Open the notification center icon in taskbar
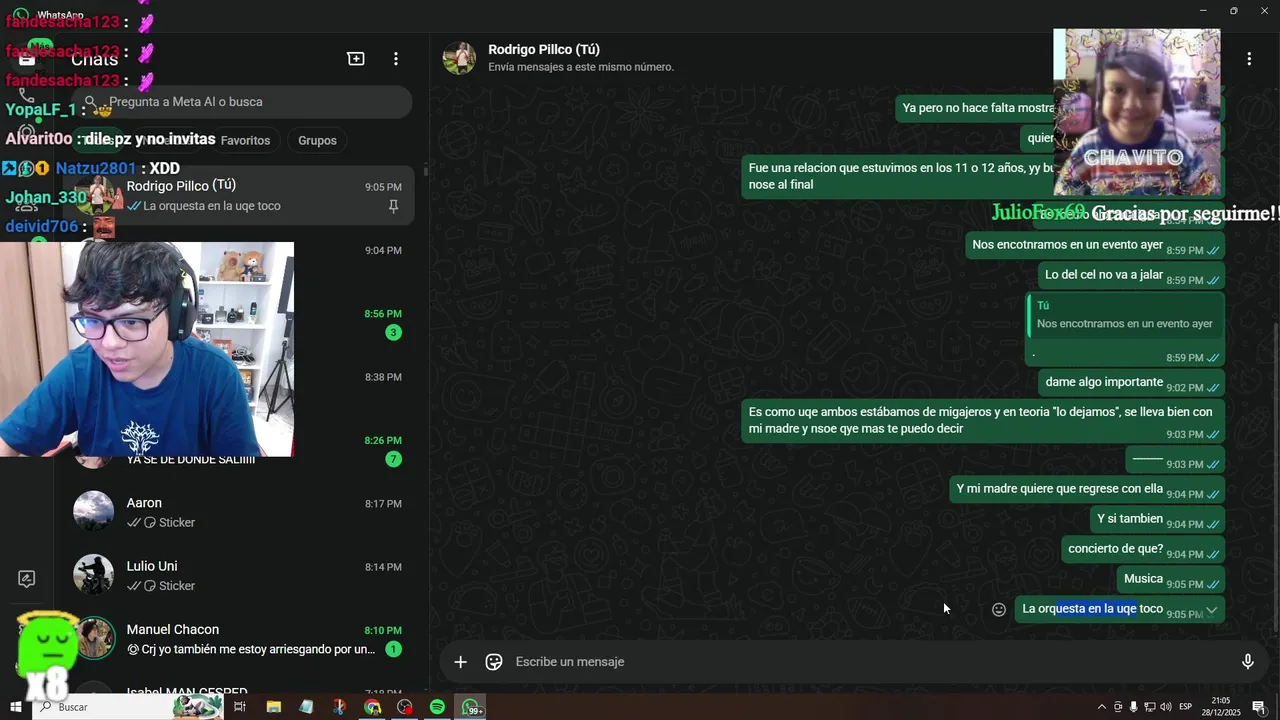Image resolution: width=1280 pixels, height=720 pixels. [x=1258, y=707]
